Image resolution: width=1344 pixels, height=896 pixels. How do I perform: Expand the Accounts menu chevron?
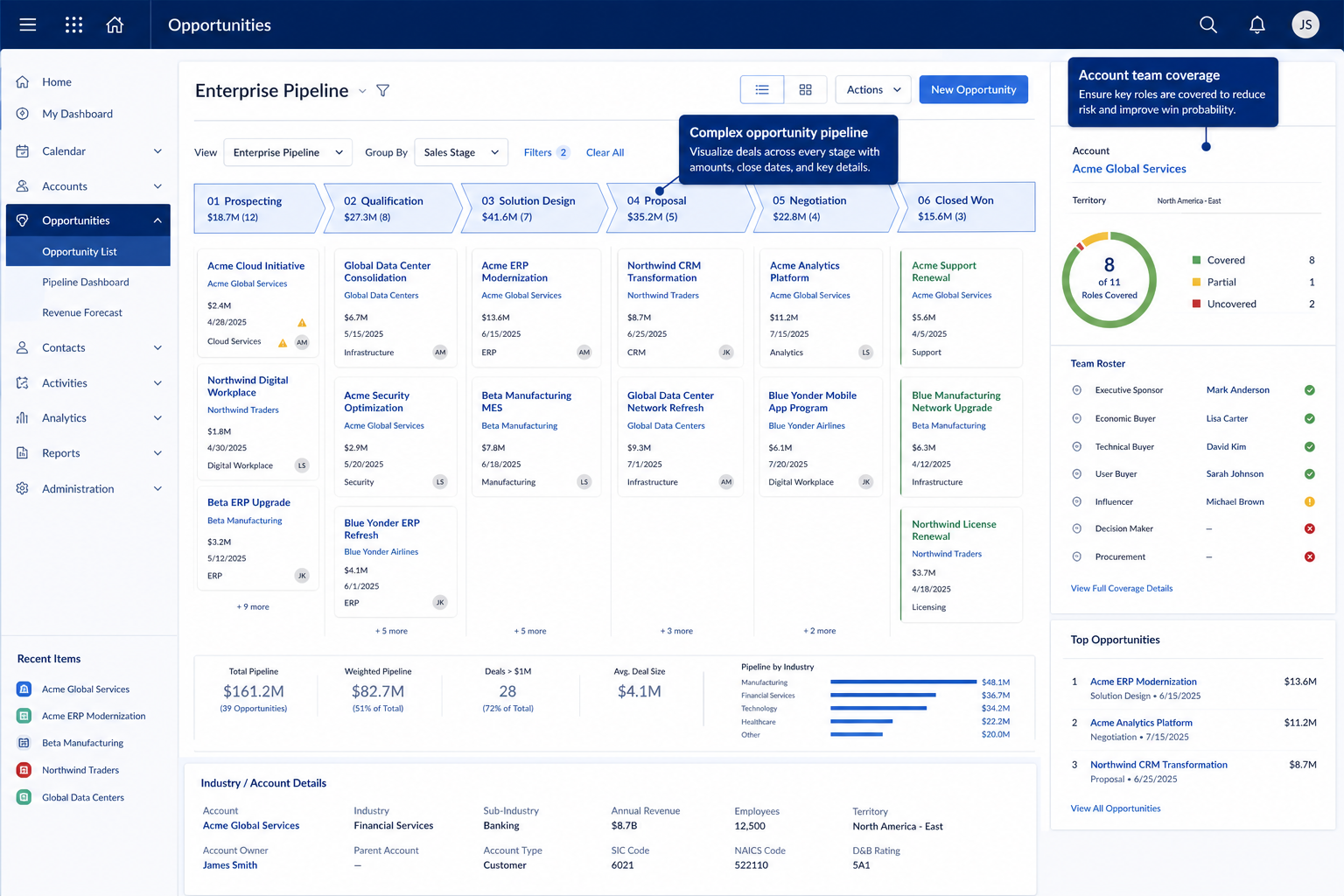[x=157, y=186]
